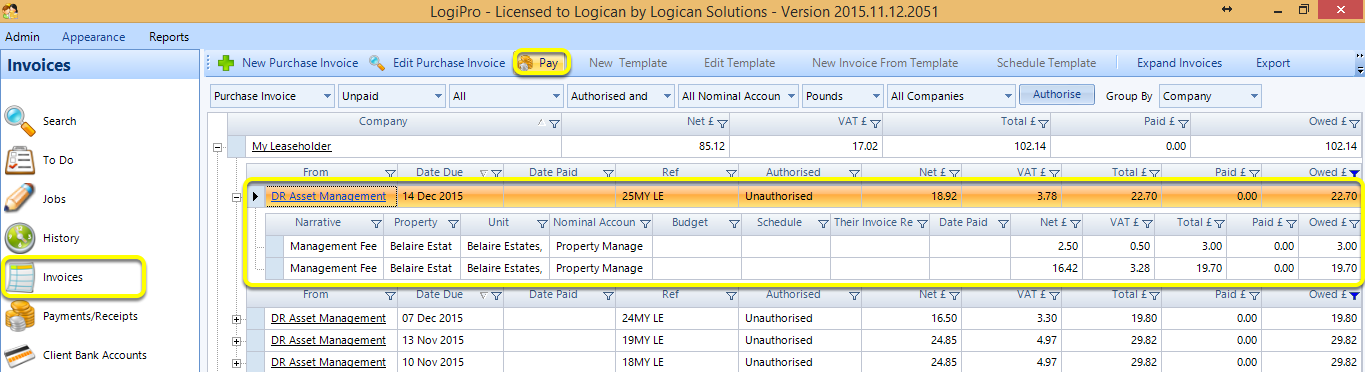Image resolution: width=1365 pixels, height=372 pixels.
Task: Open the Group By Company dropdown
Action: click(1210, 96)
